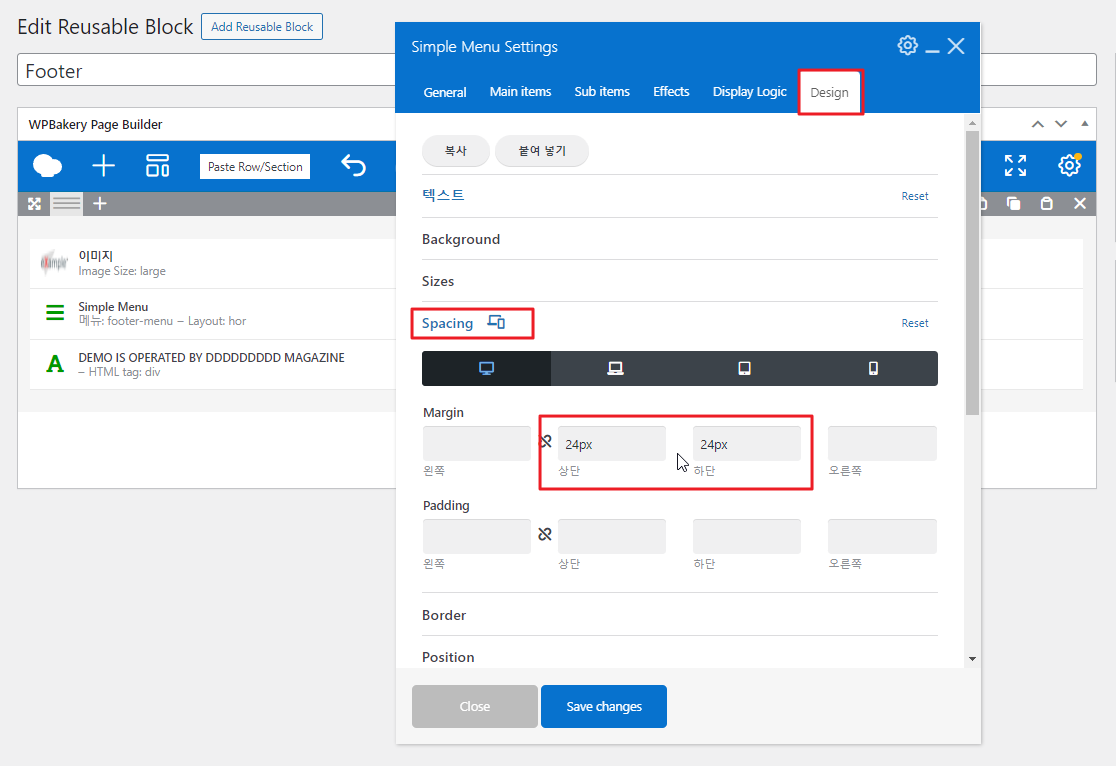Open the Main items tab
The image size is (1116, 766).
(520, 92)
